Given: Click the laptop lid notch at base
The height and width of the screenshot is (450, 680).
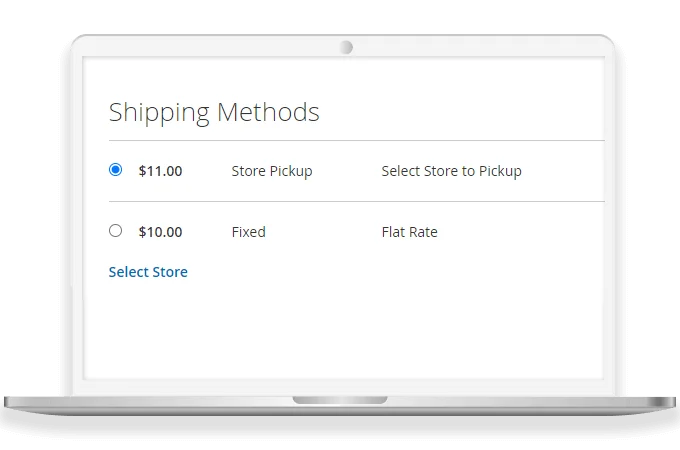Looking at the screenshot, I should (340, 400).
